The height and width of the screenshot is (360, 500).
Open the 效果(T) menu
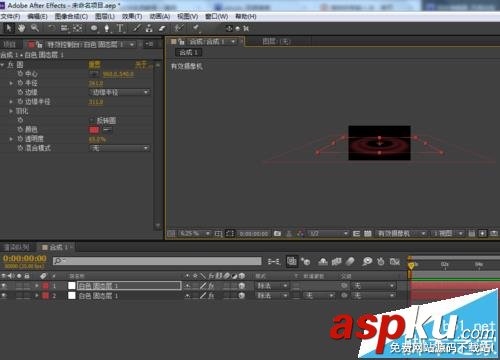(x=132, y=16)
